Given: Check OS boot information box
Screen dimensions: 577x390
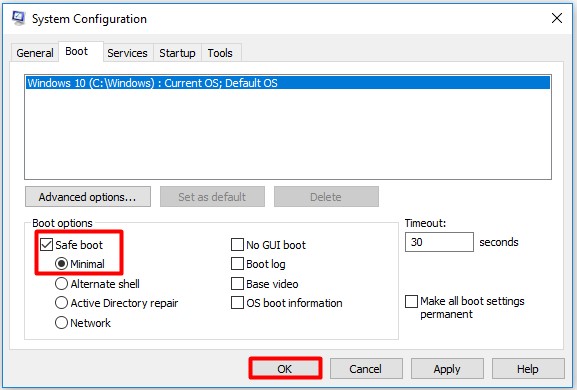Looking at the screenshot, I should click(237, 303).
